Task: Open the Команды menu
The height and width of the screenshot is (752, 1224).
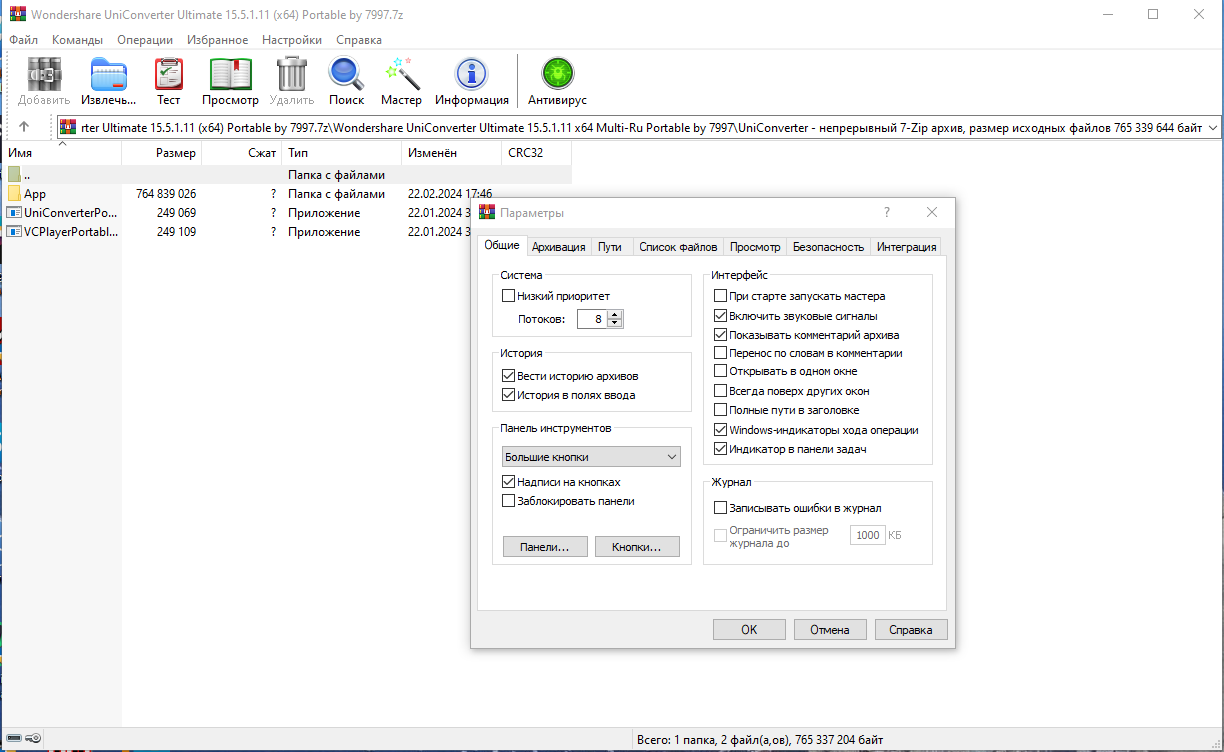Action: tap(77, 40)
